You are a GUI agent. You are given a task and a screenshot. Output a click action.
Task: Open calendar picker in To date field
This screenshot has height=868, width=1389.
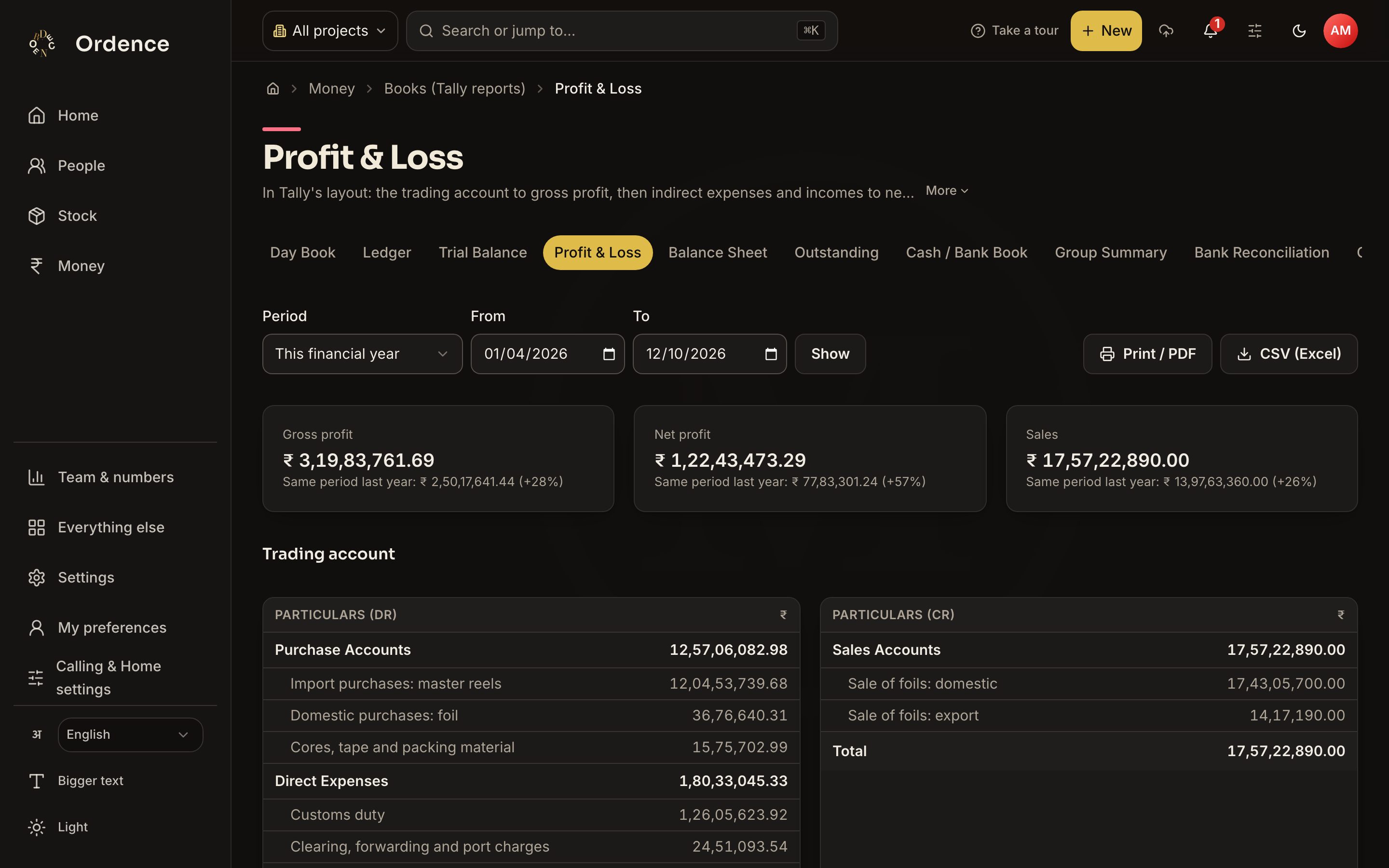coord(771,354)
